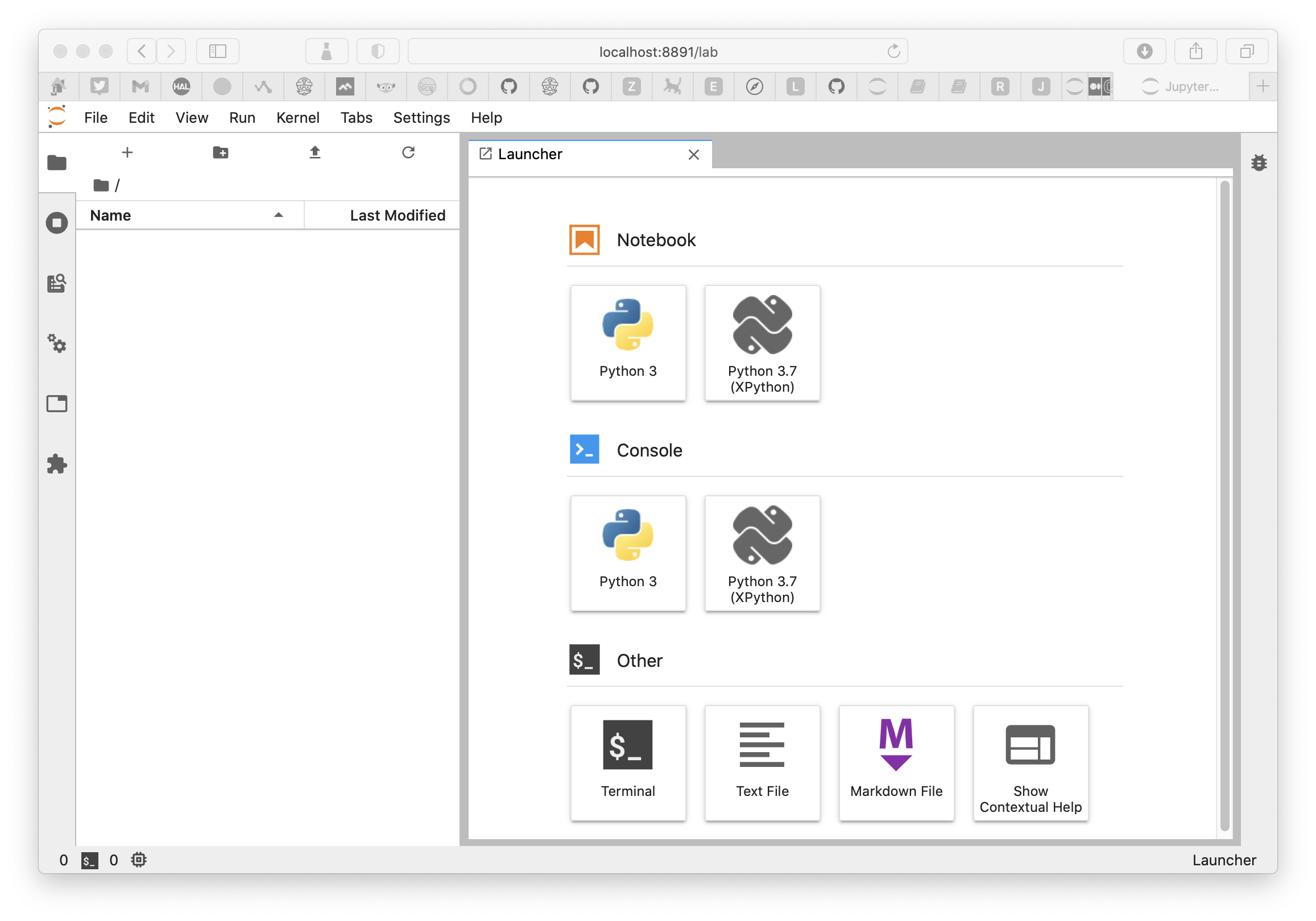
Task: Open the Settings menu
Action: [x=421, y=118]
